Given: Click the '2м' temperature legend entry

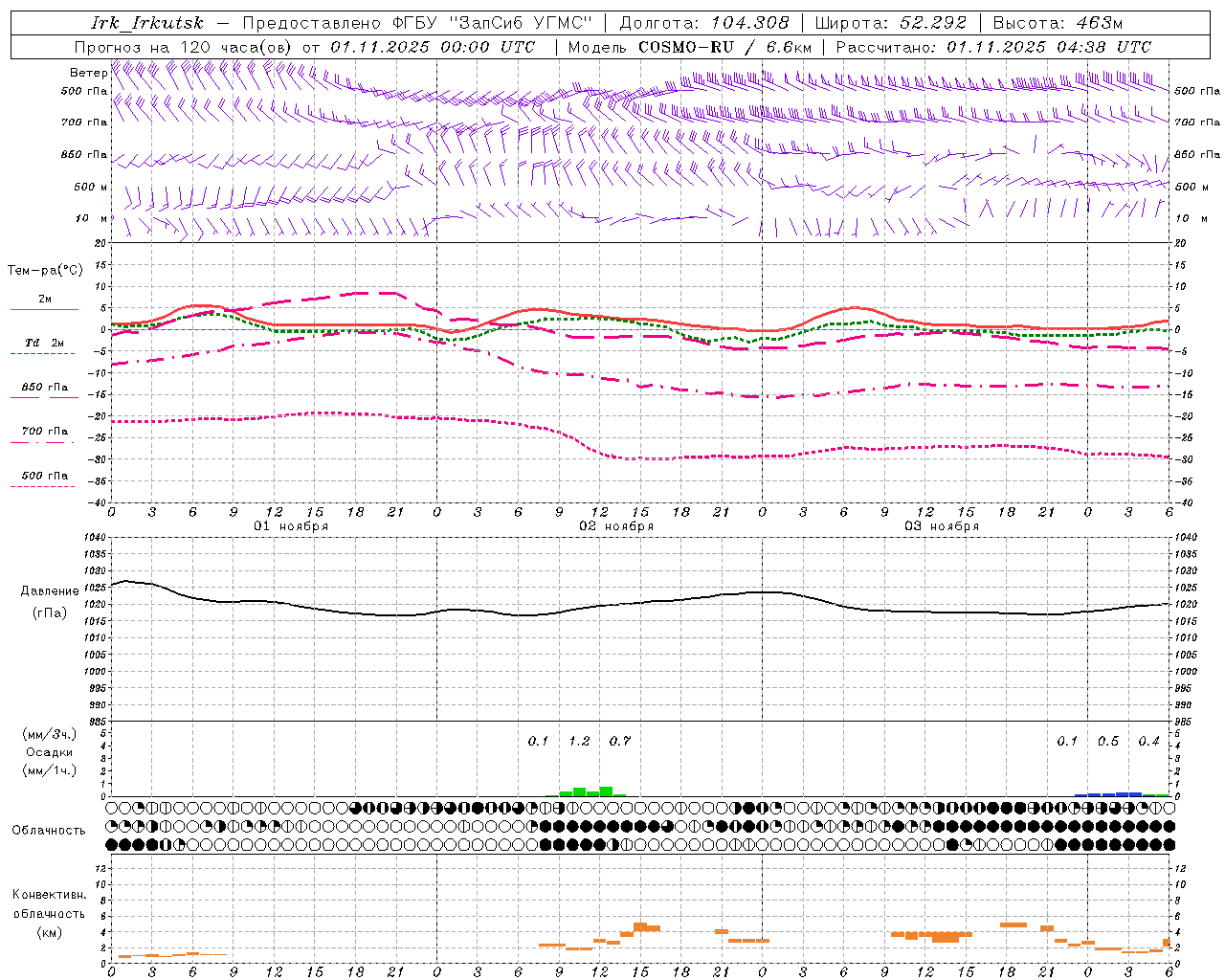Looking at the screenshot, I should 45,299.
